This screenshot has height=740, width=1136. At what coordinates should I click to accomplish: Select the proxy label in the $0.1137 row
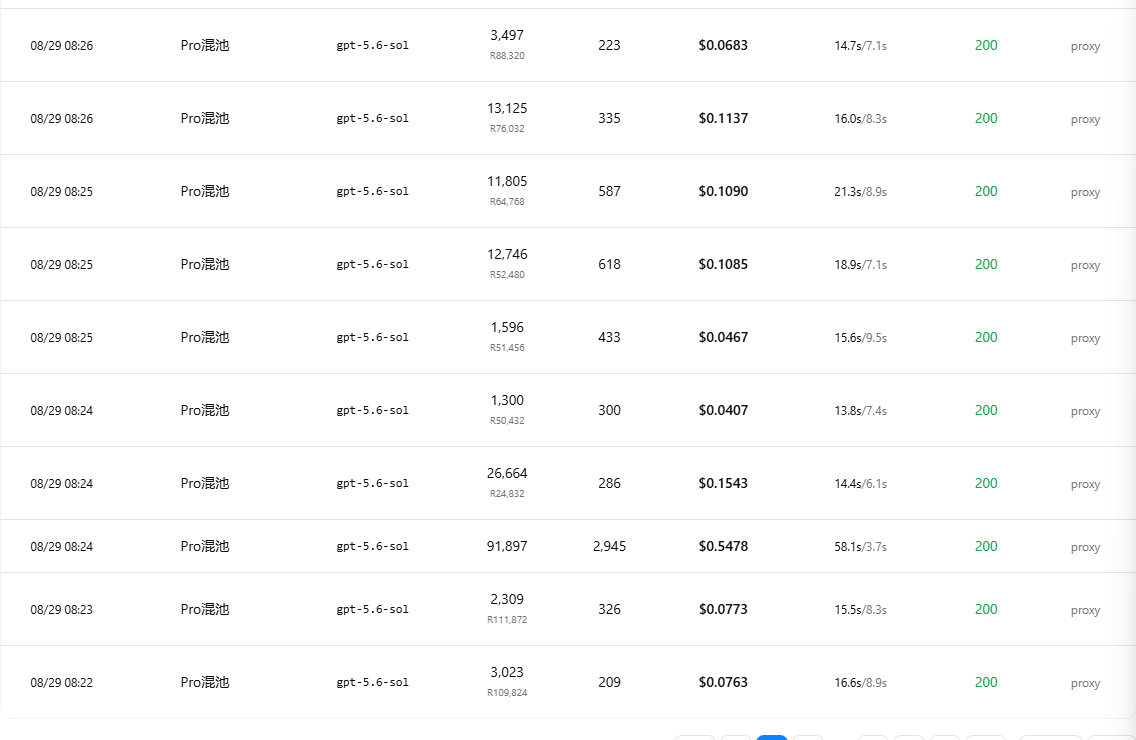pos(1085,119)
